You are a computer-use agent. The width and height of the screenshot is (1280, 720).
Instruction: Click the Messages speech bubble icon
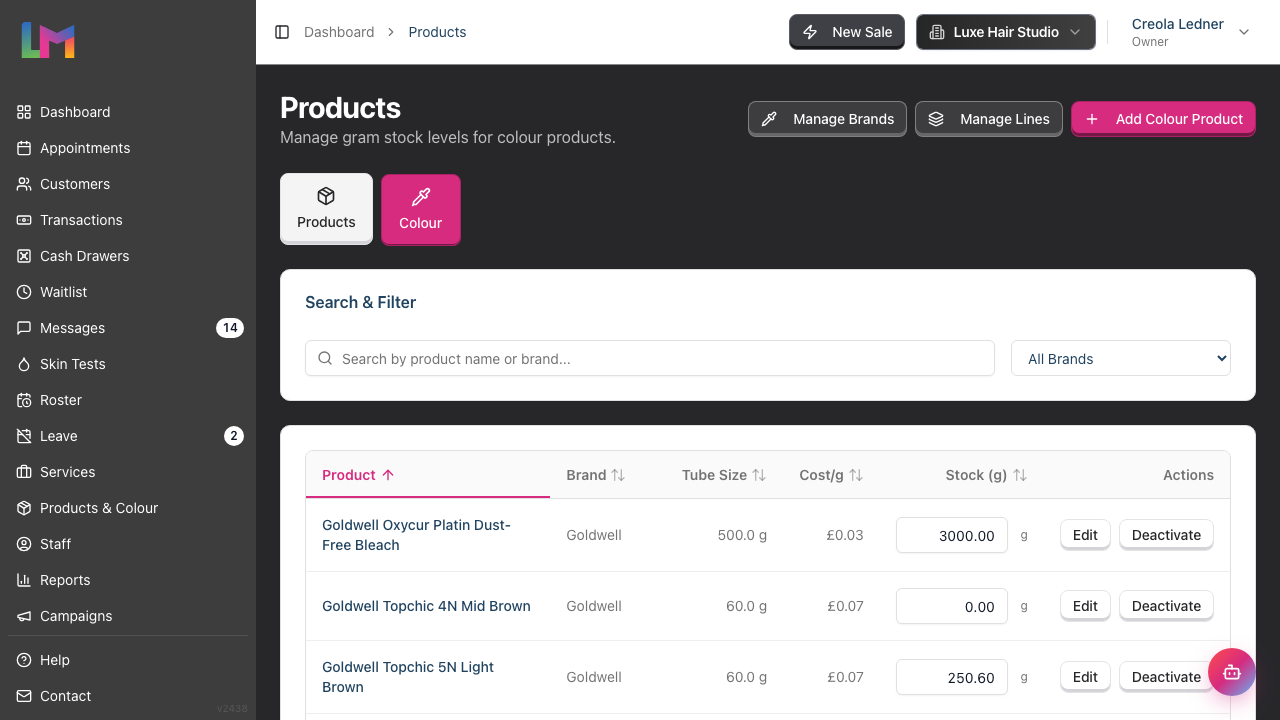(24, 328)
